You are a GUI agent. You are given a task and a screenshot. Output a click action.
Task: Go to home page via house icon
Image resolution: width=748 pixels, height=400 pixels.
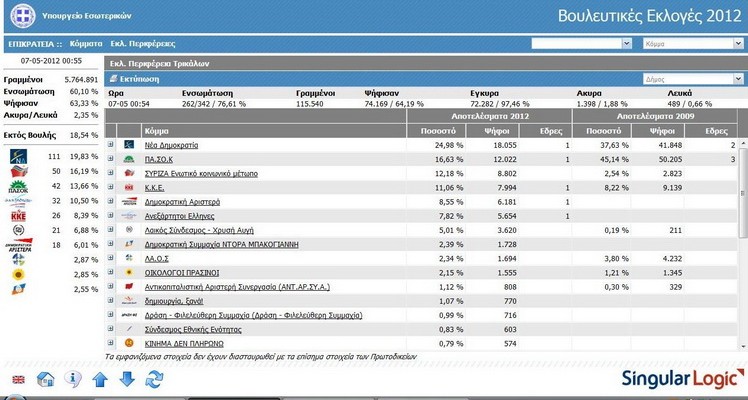point(45,379)
